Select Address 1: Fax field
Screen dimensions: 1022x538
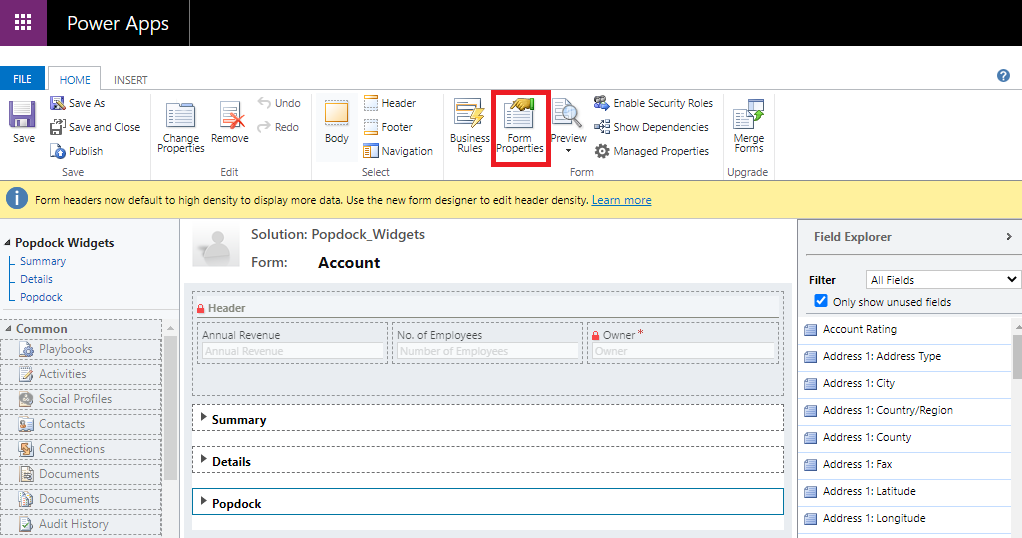[906, 465]
